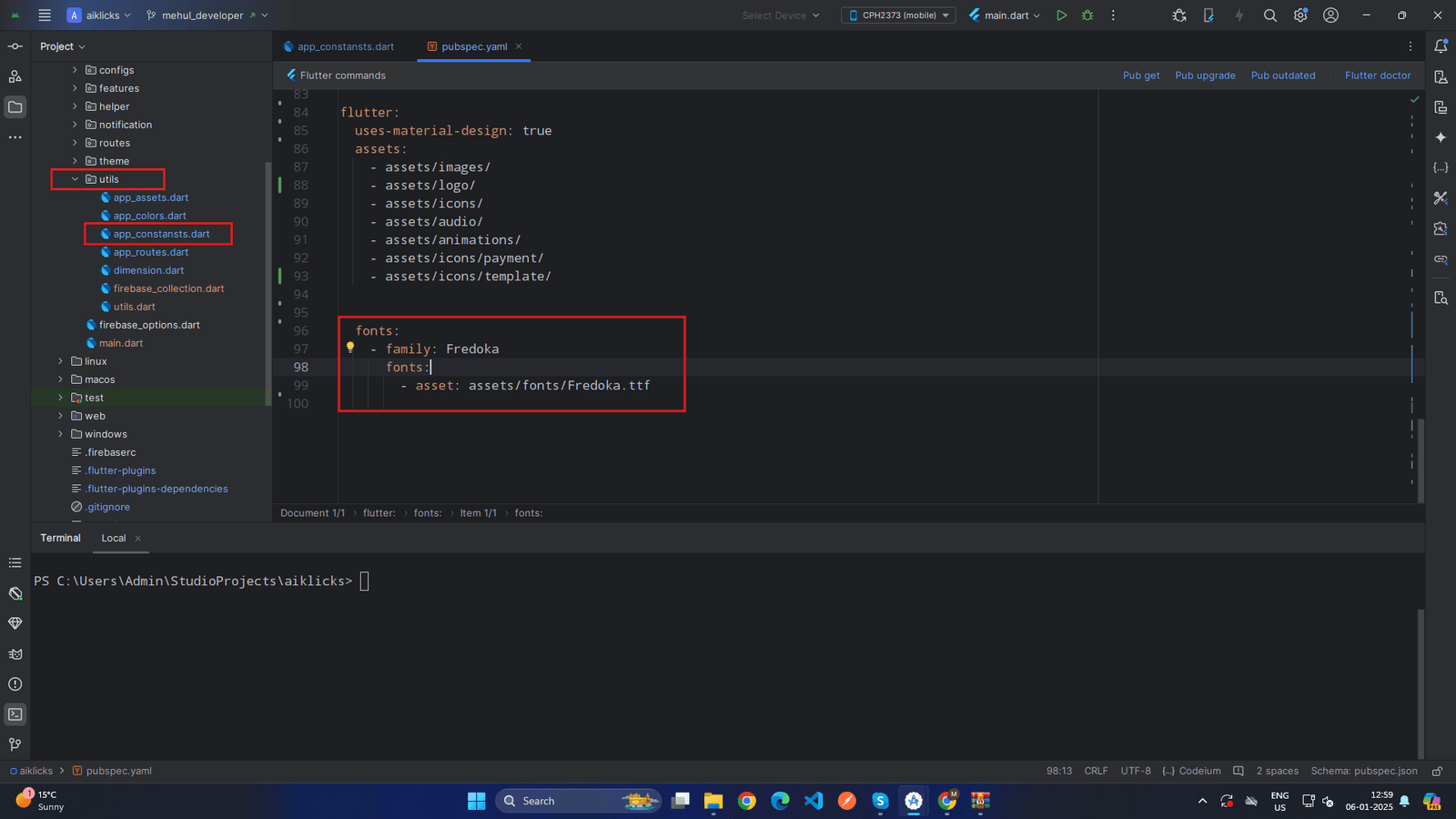The height and width of the screenshot is (819, 1456).
Task: Open the Git tool window icon
Action: pos(15,744)
